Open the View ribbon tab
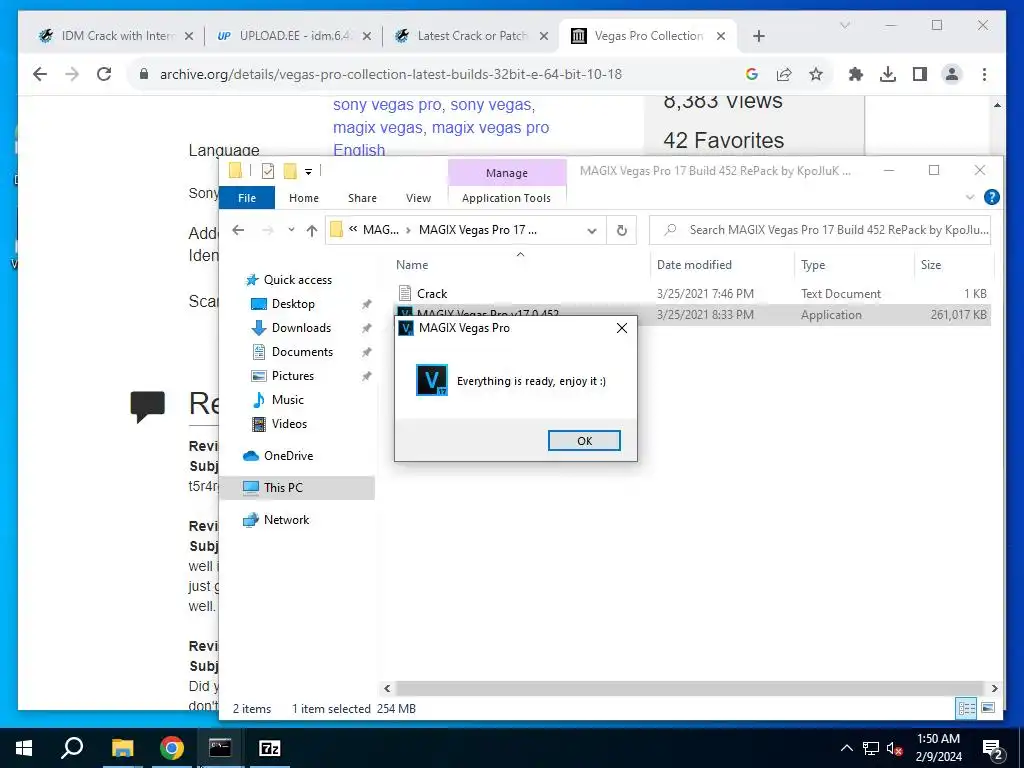Screen dimensions: 1024x768 [418, 198]
